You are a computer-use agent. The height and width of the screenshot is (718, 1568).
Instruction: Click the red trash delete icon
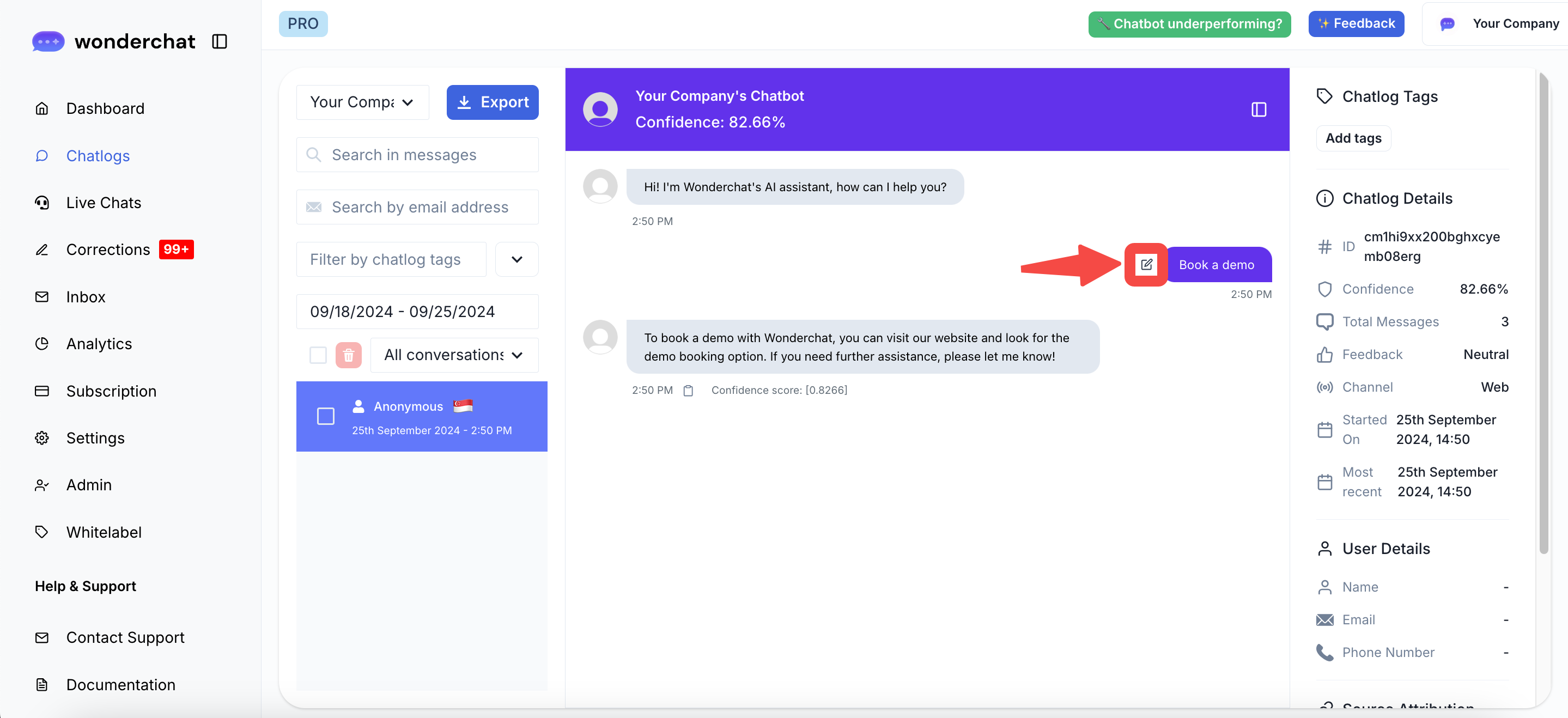(x=348, y=355)
